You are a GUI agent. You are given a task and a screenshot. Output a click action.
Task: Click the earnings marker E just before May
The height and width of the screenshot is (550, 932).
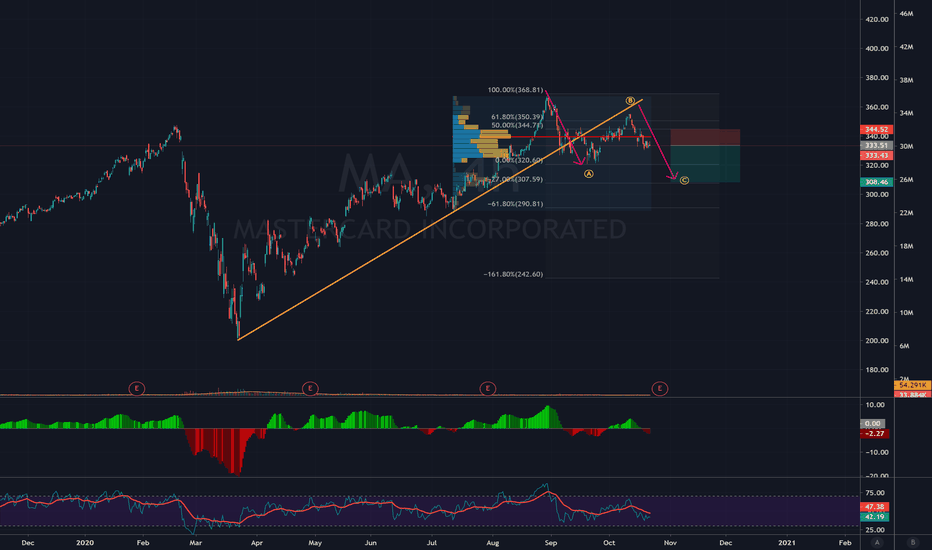click(x=310, y=389)
